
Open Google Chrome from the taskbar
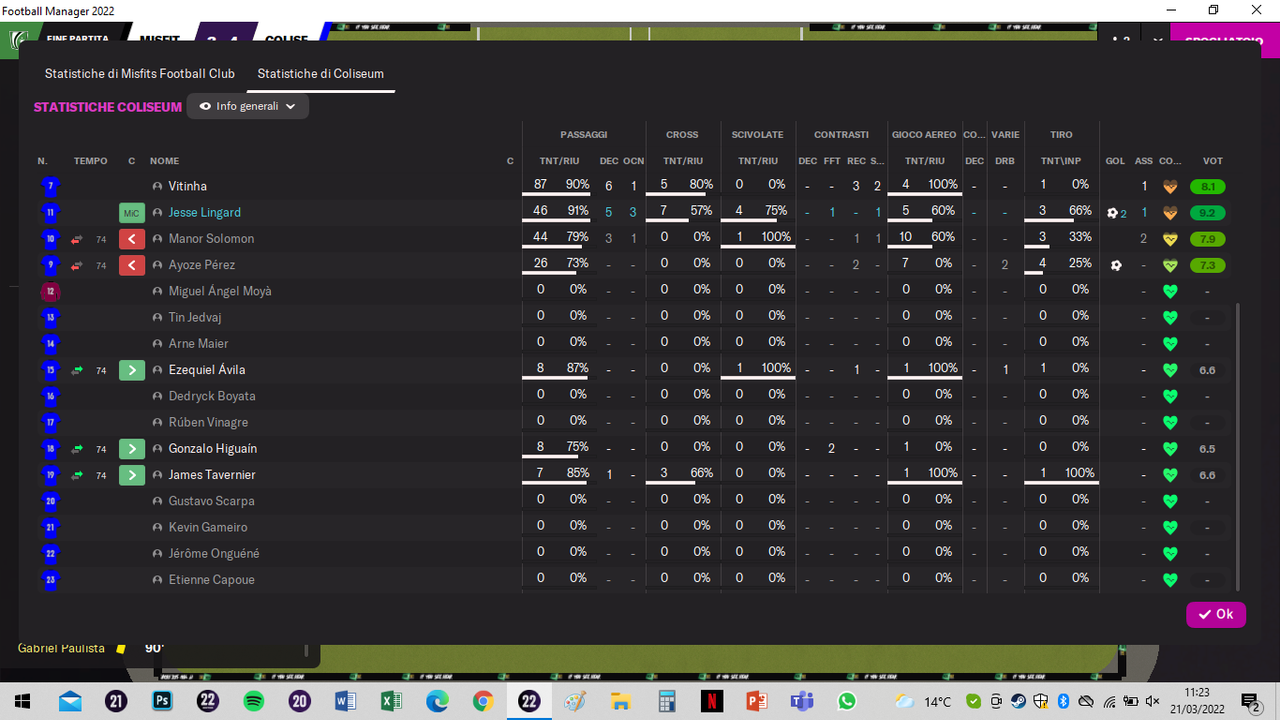(x=483, y=701)
